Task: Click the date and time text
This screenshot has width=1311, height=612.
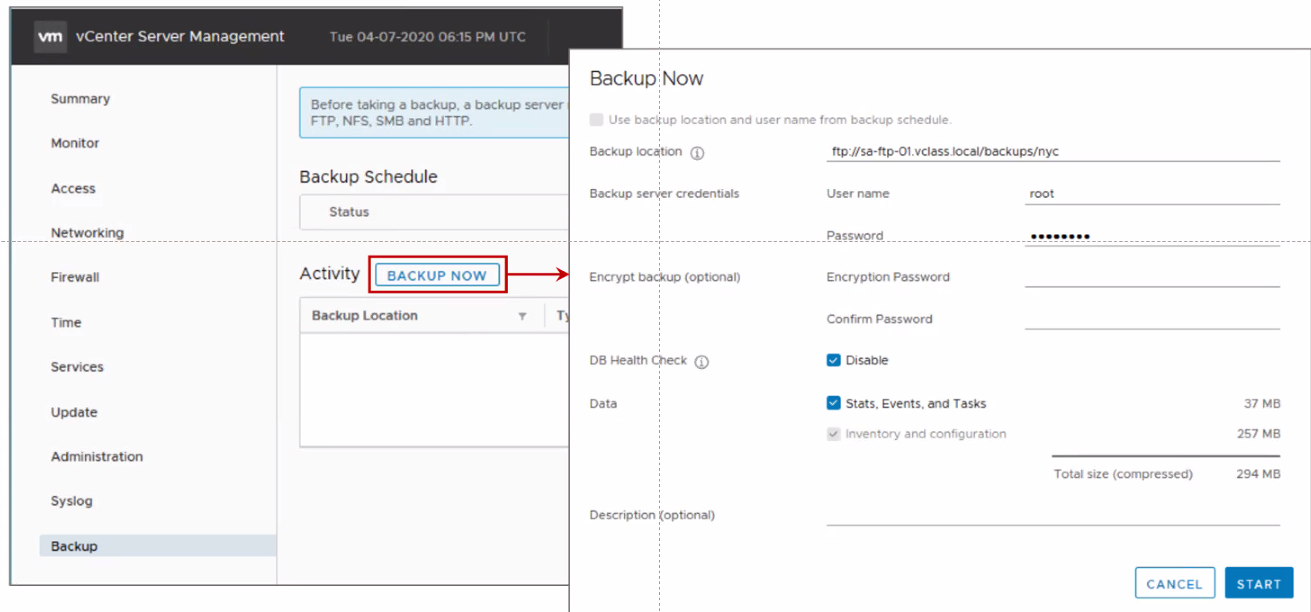Action: click(427, 37)
